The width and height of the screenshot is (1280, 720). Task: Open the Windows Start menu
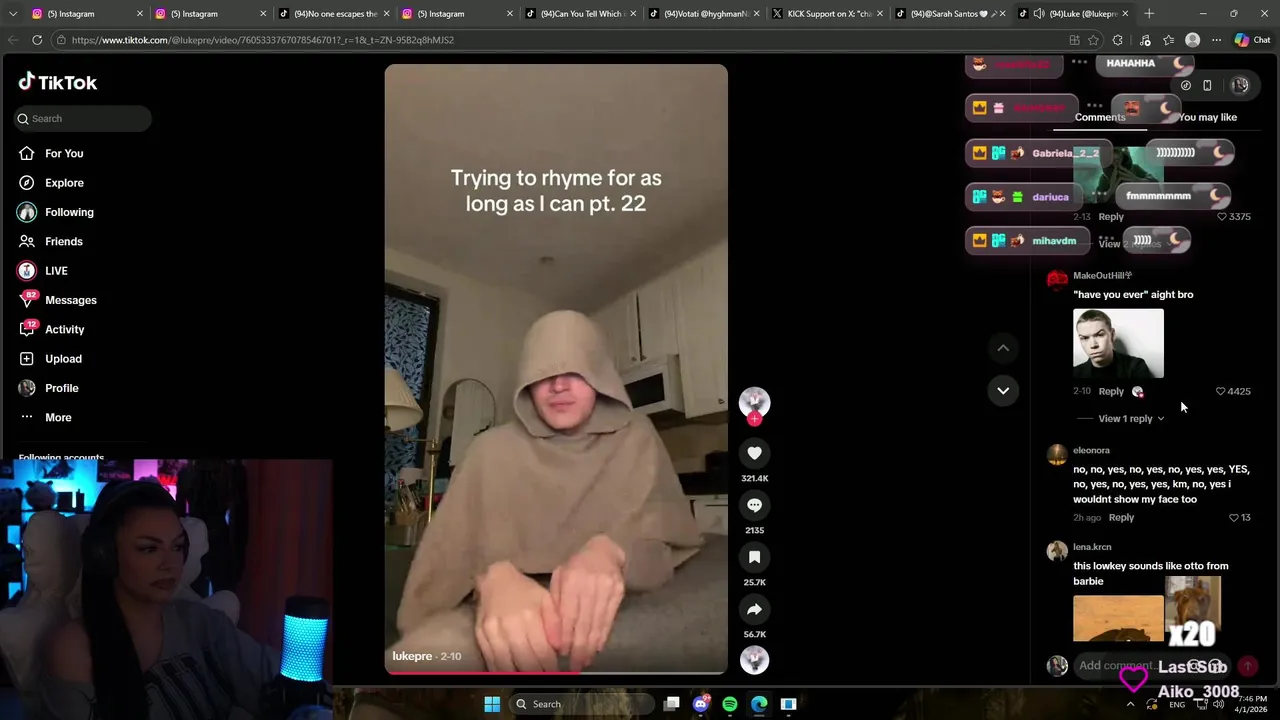click(492, 704)
